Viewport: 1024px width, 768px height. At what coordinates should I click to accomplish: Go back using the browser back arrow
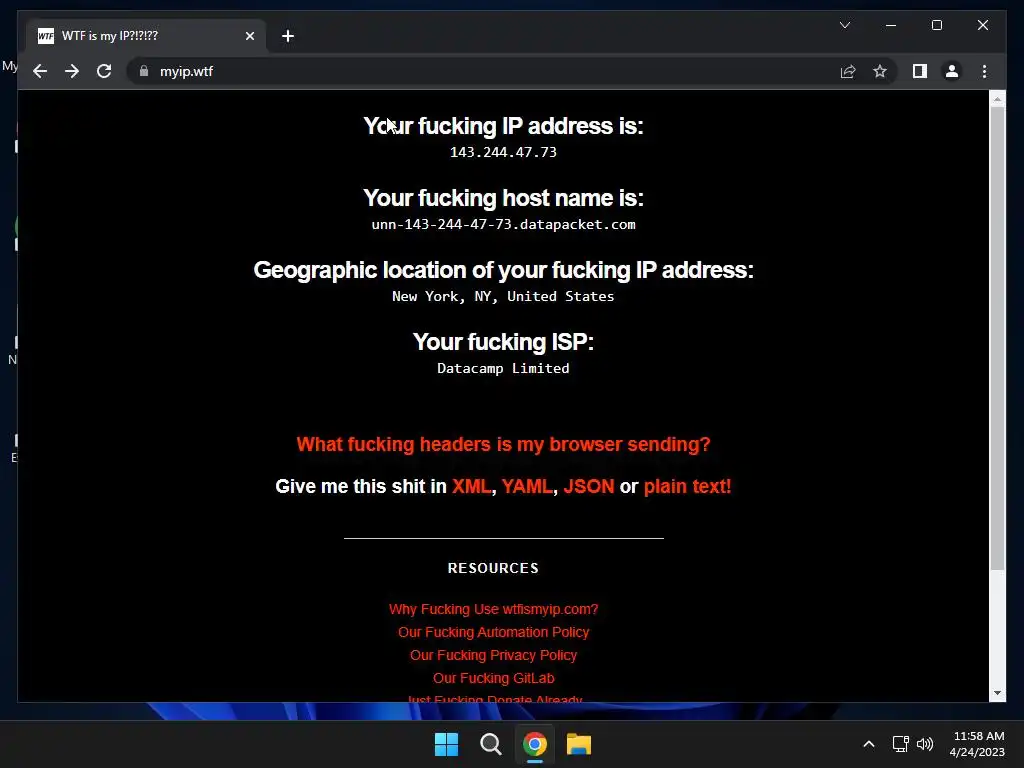pos(40,71)
